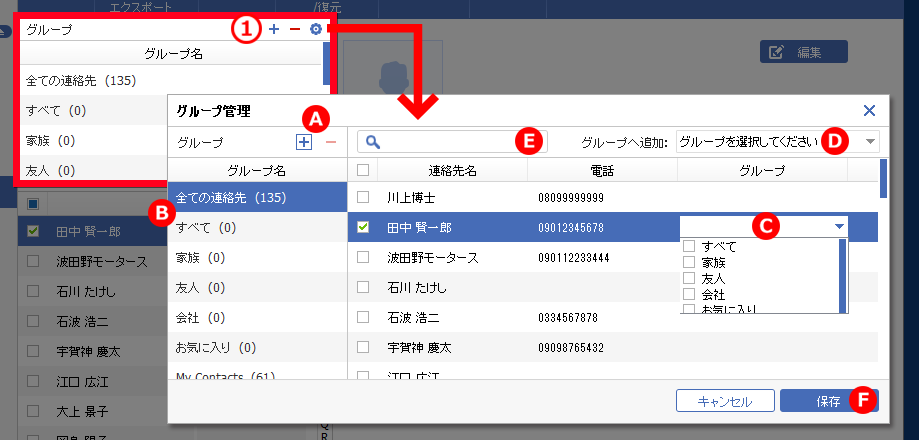Viewport: 919px width, 440px height.
Task: Add a new group in グループ管理 dialog
Action: 304,142
